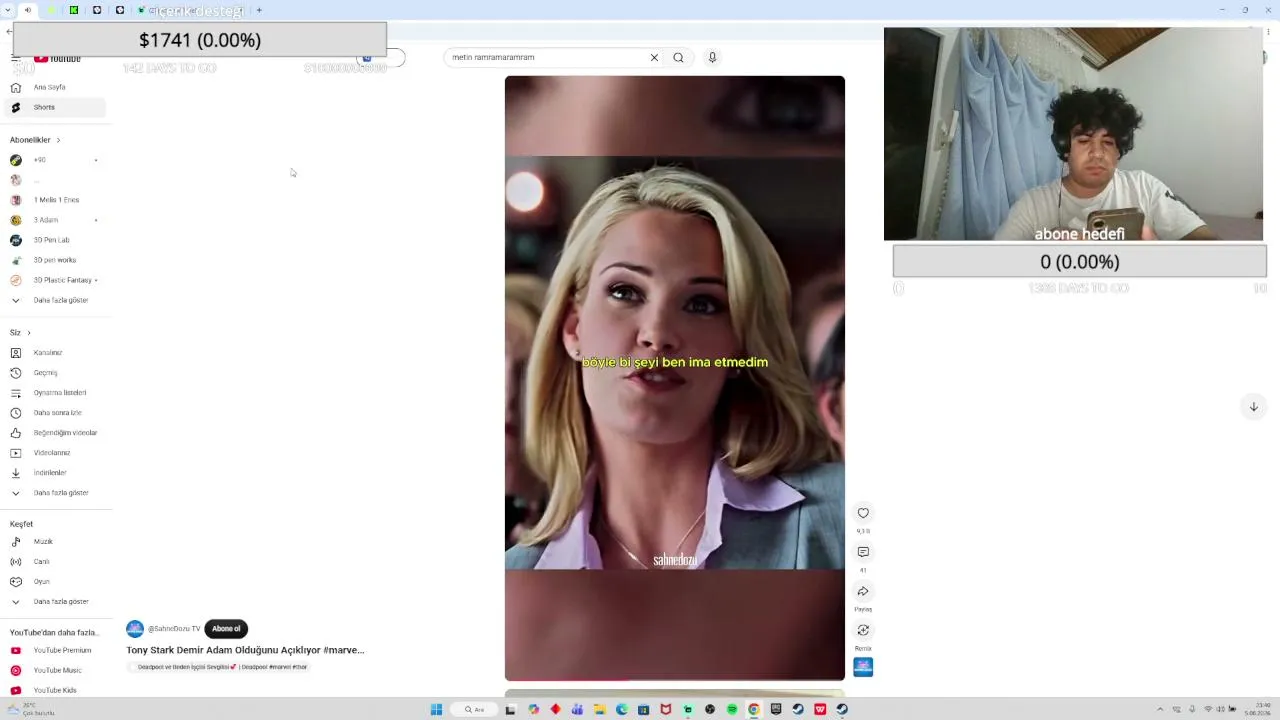Start voice search with the microphone
Viewport: 1280px width, 720px height.
(x=712, y=58)
